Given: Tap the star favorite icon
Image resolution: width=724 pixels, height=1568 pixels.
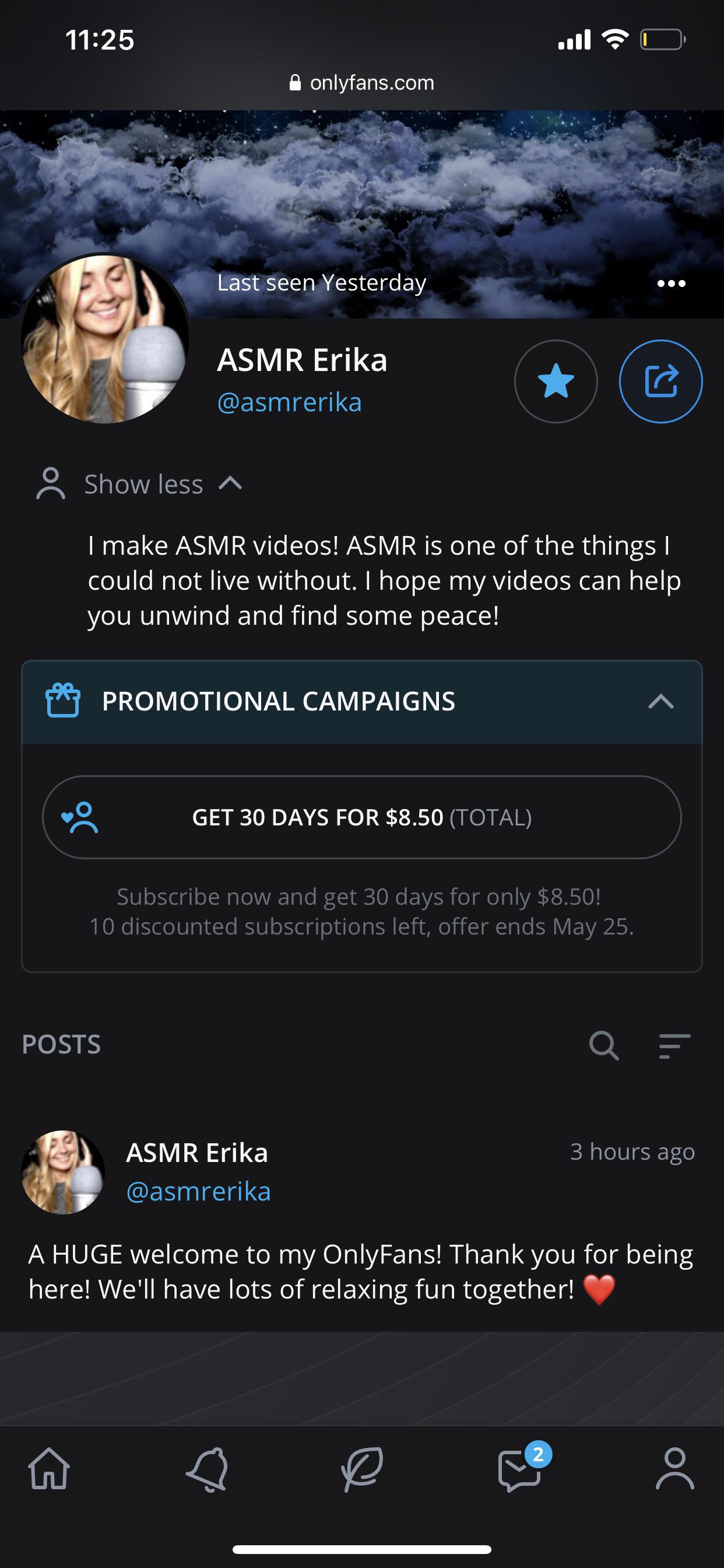Looking at the screenshot, I should [x=556, y=381].
